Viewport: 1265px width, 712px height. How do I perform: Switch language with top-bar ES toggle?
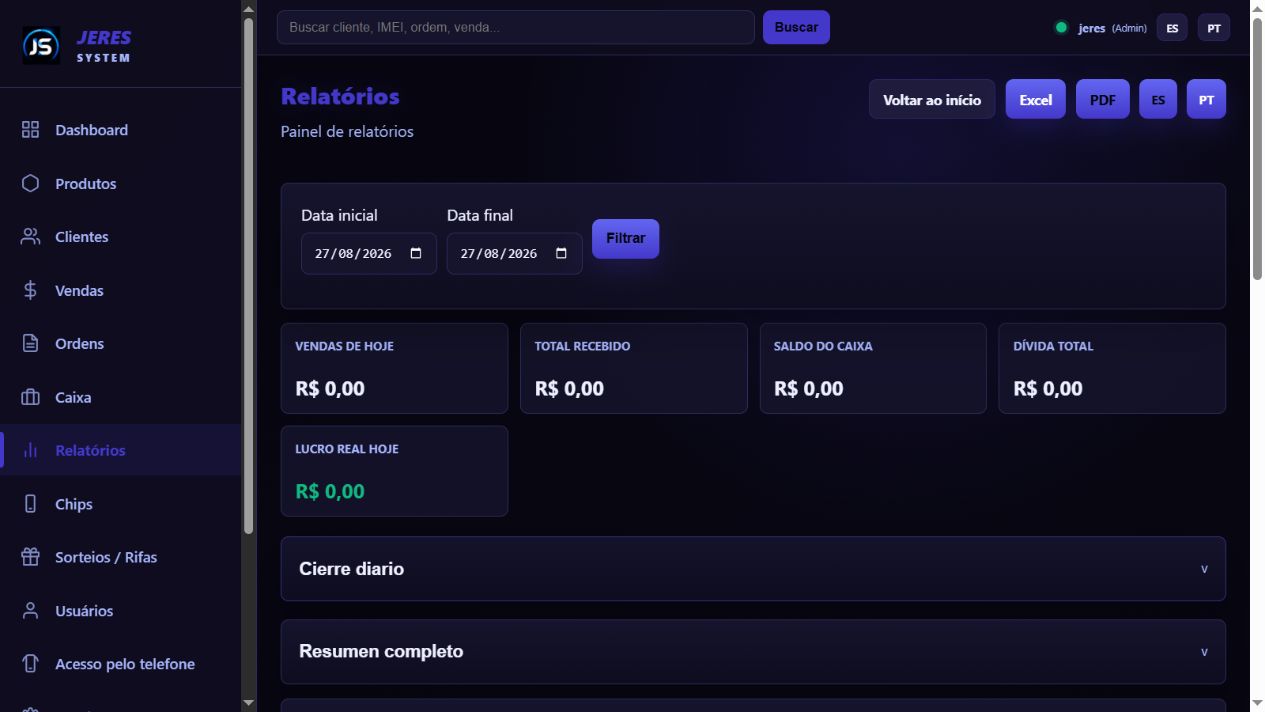[x=1172, y=28]
